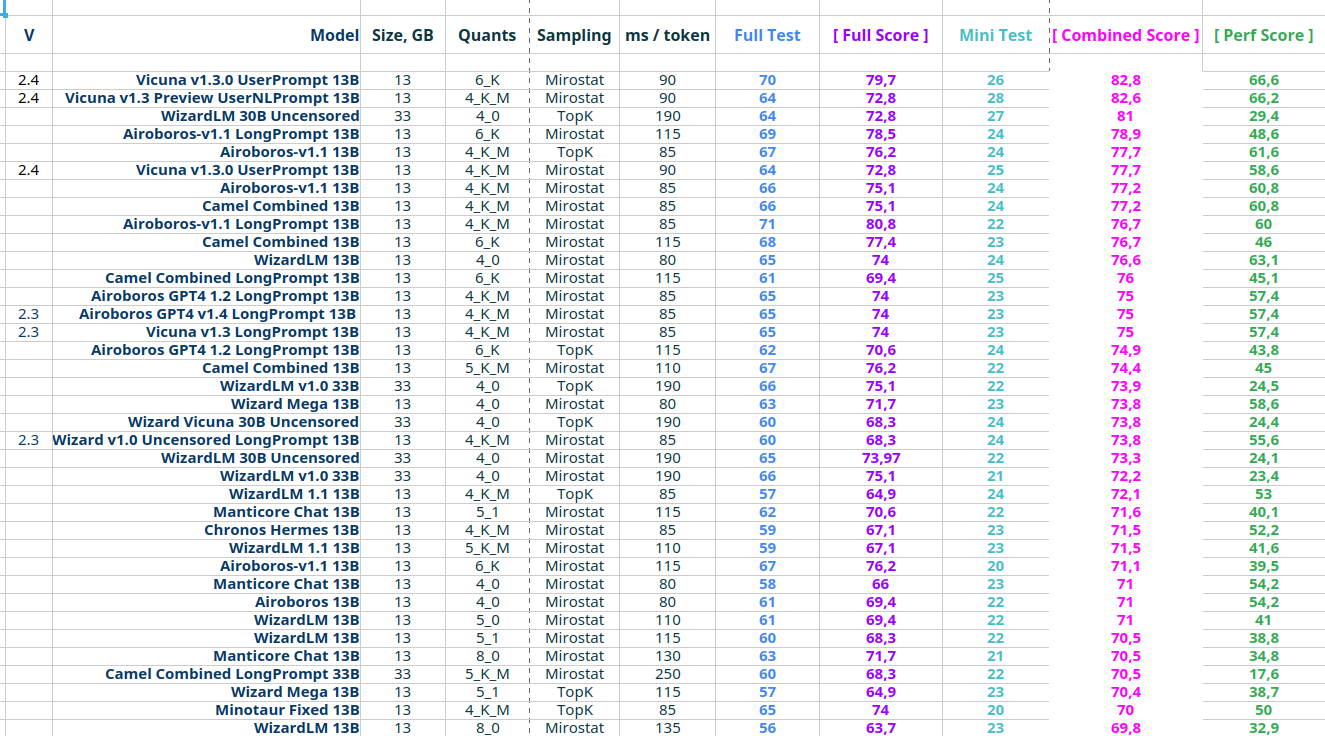Screen dimensions: 1325x736
Task: Select the Full Test cell showing "56"
Action: coord(767,728)
